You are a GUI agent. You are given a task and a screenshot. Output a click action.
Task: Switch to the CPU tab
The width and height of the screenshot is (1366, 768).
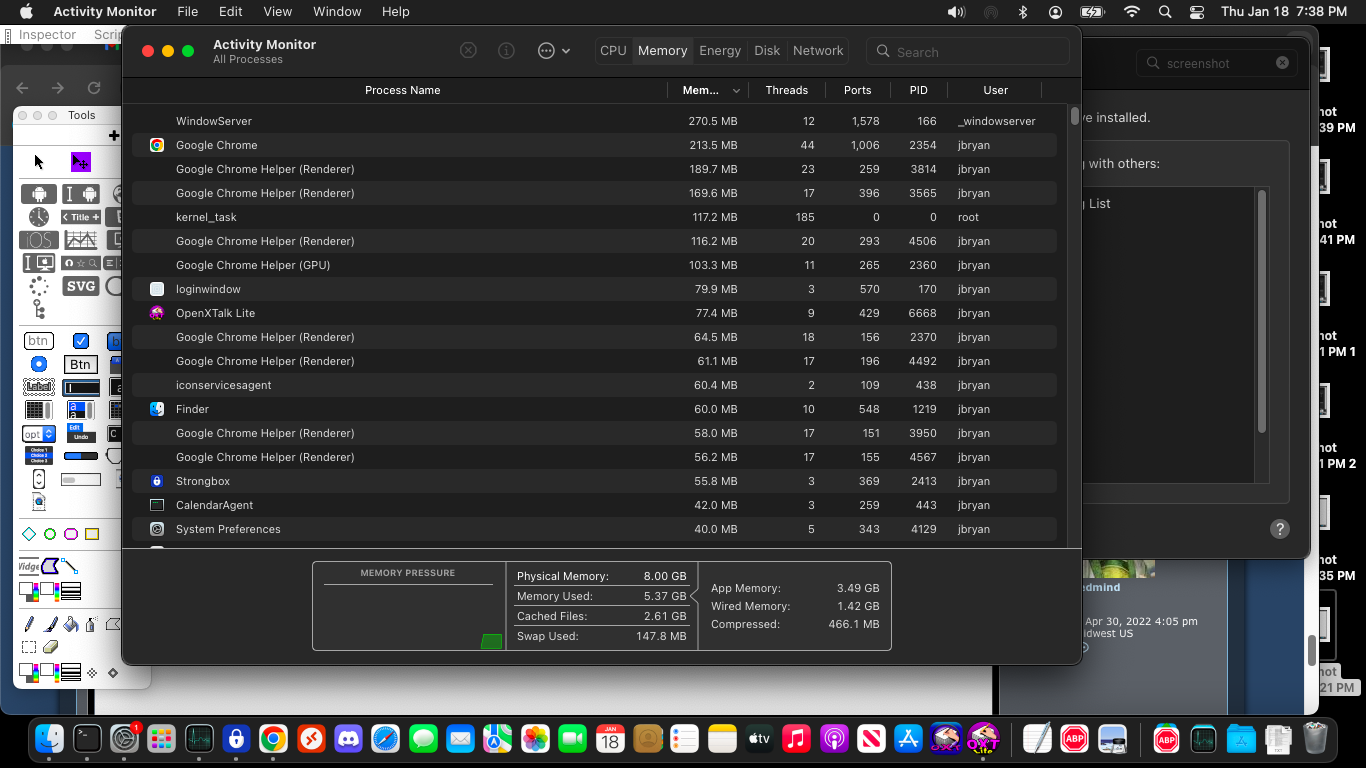(x=613, y=51)
